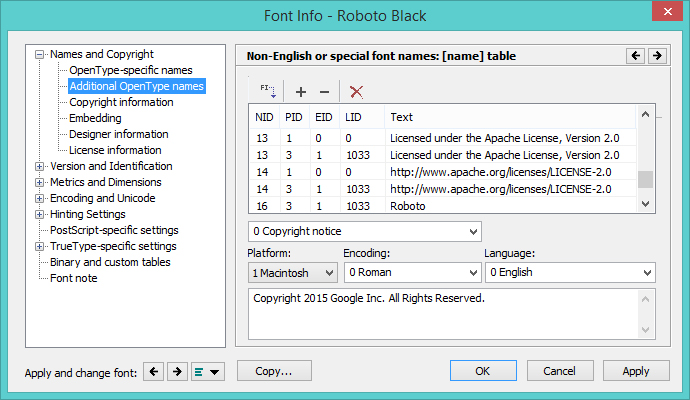Expand the Version and Identification tree node
This screenshot has width=690, height=400.
[x=40, y=166]
